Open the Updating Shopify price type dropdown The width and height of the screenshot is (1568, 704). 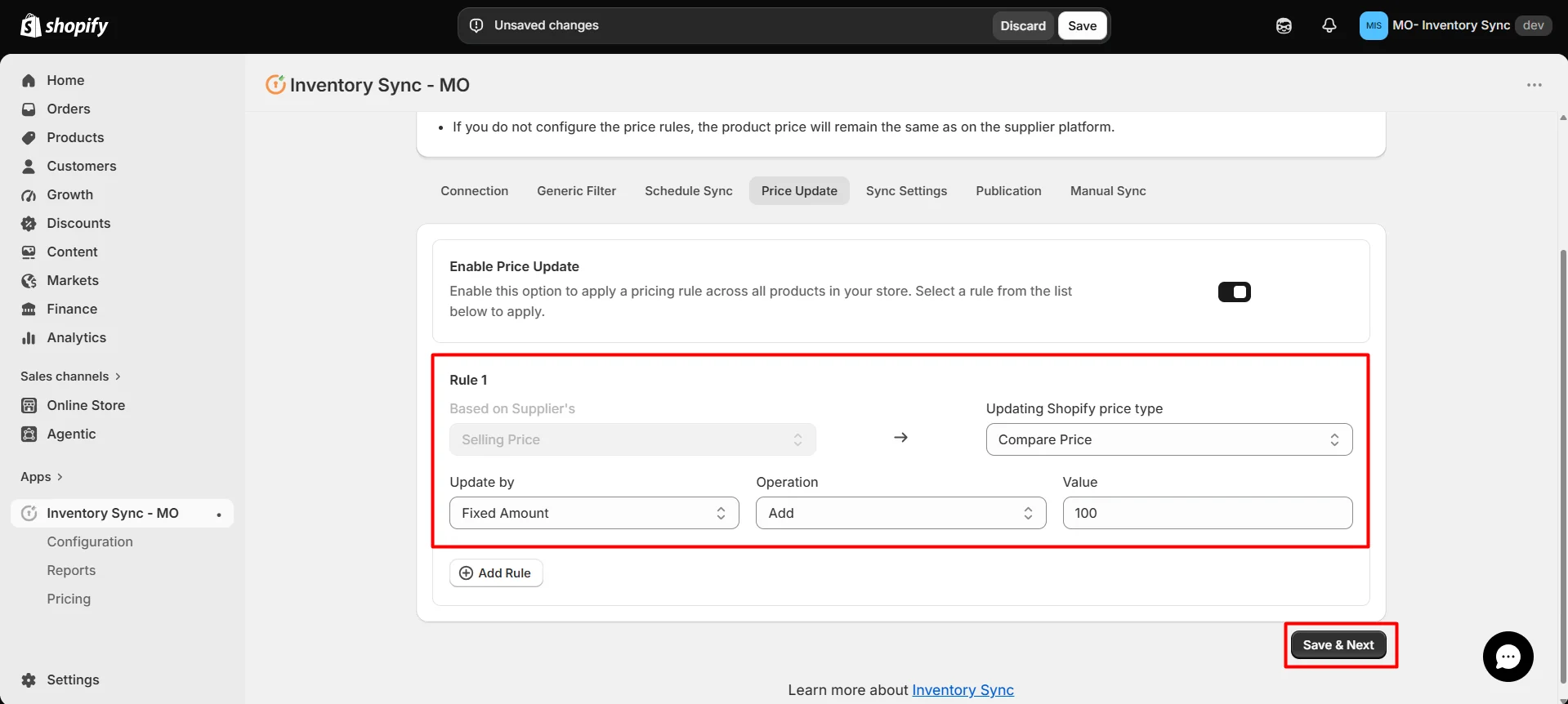coord(1169,439)
